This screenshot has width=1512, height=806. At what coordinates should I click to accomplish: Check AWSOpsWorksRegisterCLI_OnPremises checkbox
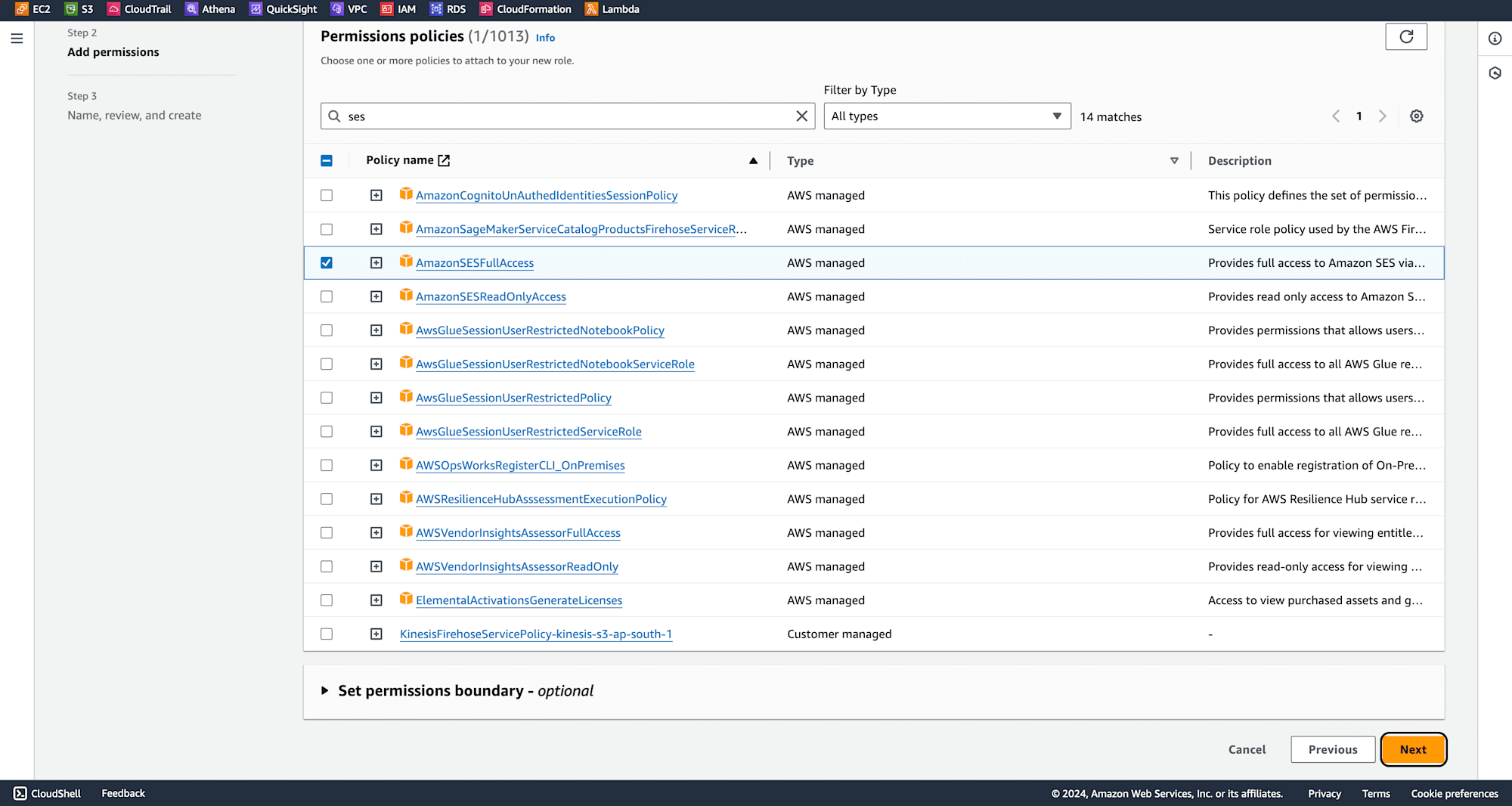pos(327,465)
